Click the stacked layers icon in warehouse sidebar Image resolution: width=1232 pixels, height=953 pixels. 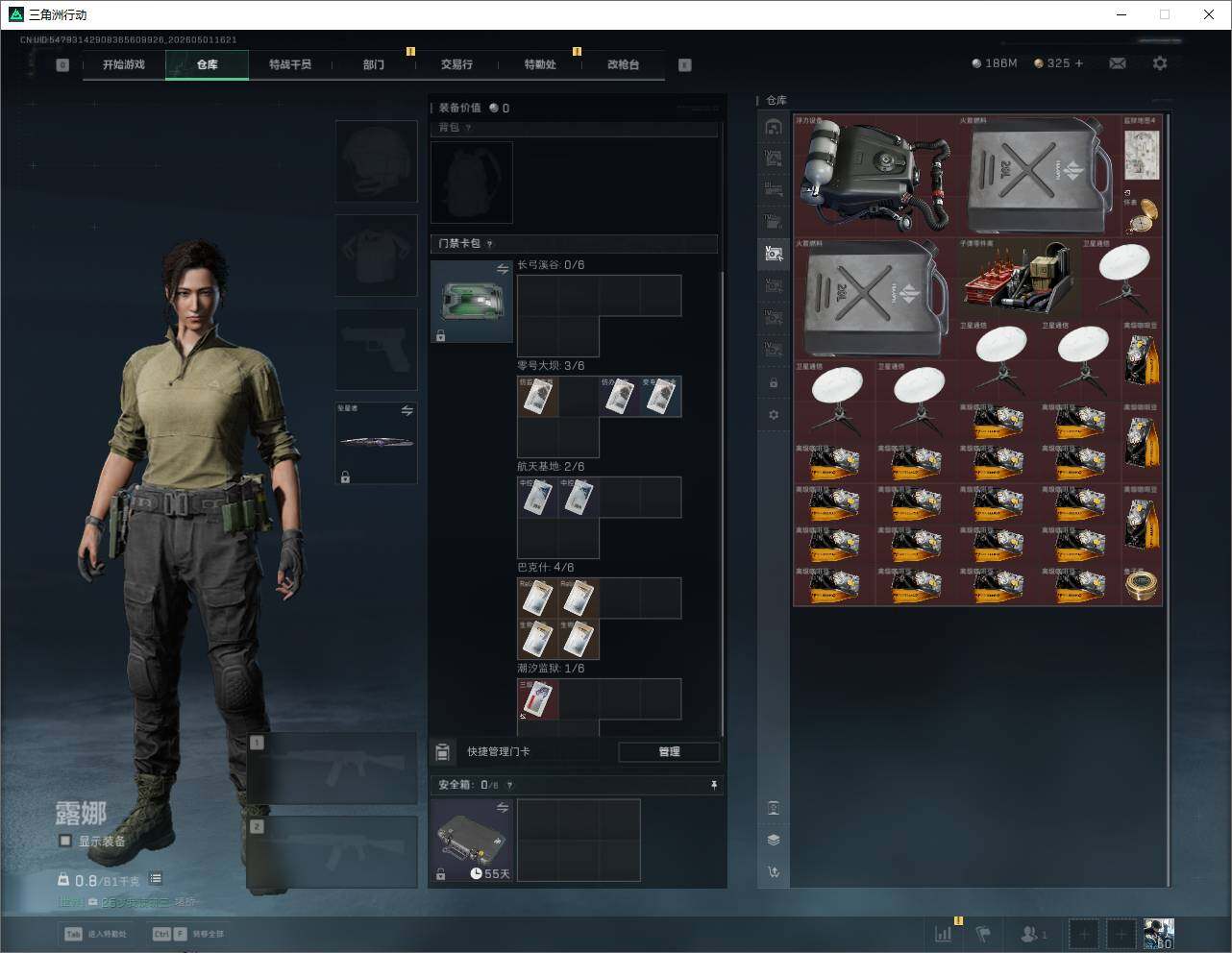coord(774,840)
